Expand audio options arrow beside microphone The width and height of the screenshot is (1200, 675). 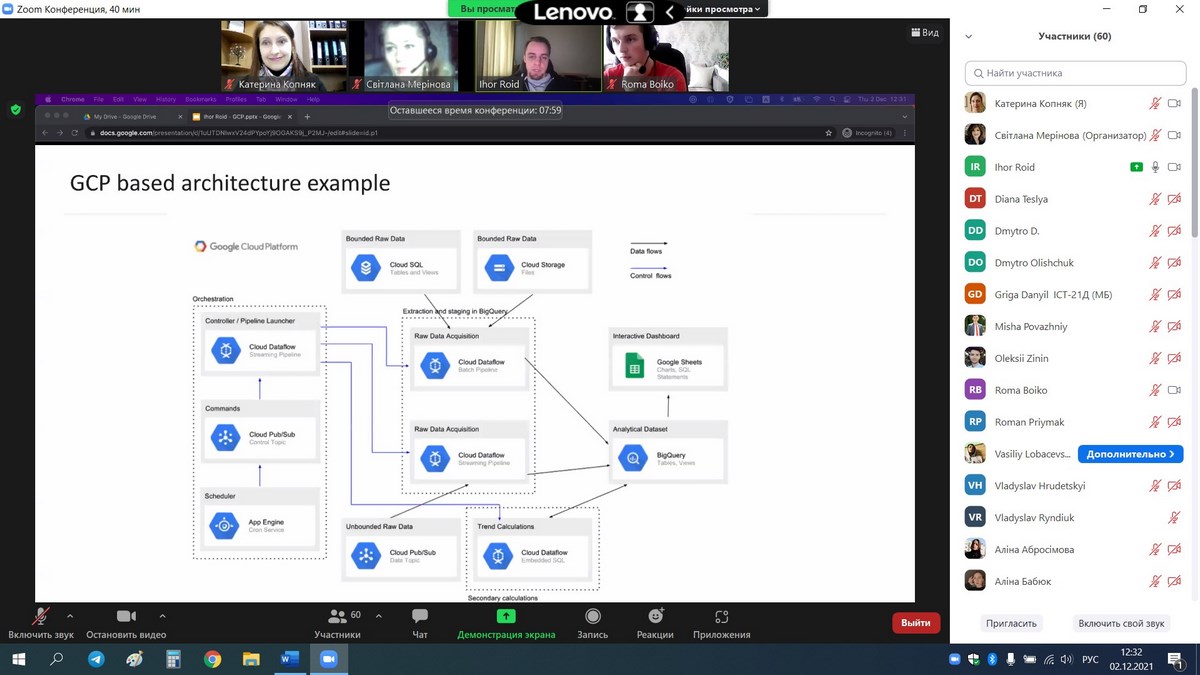(70, 616)
